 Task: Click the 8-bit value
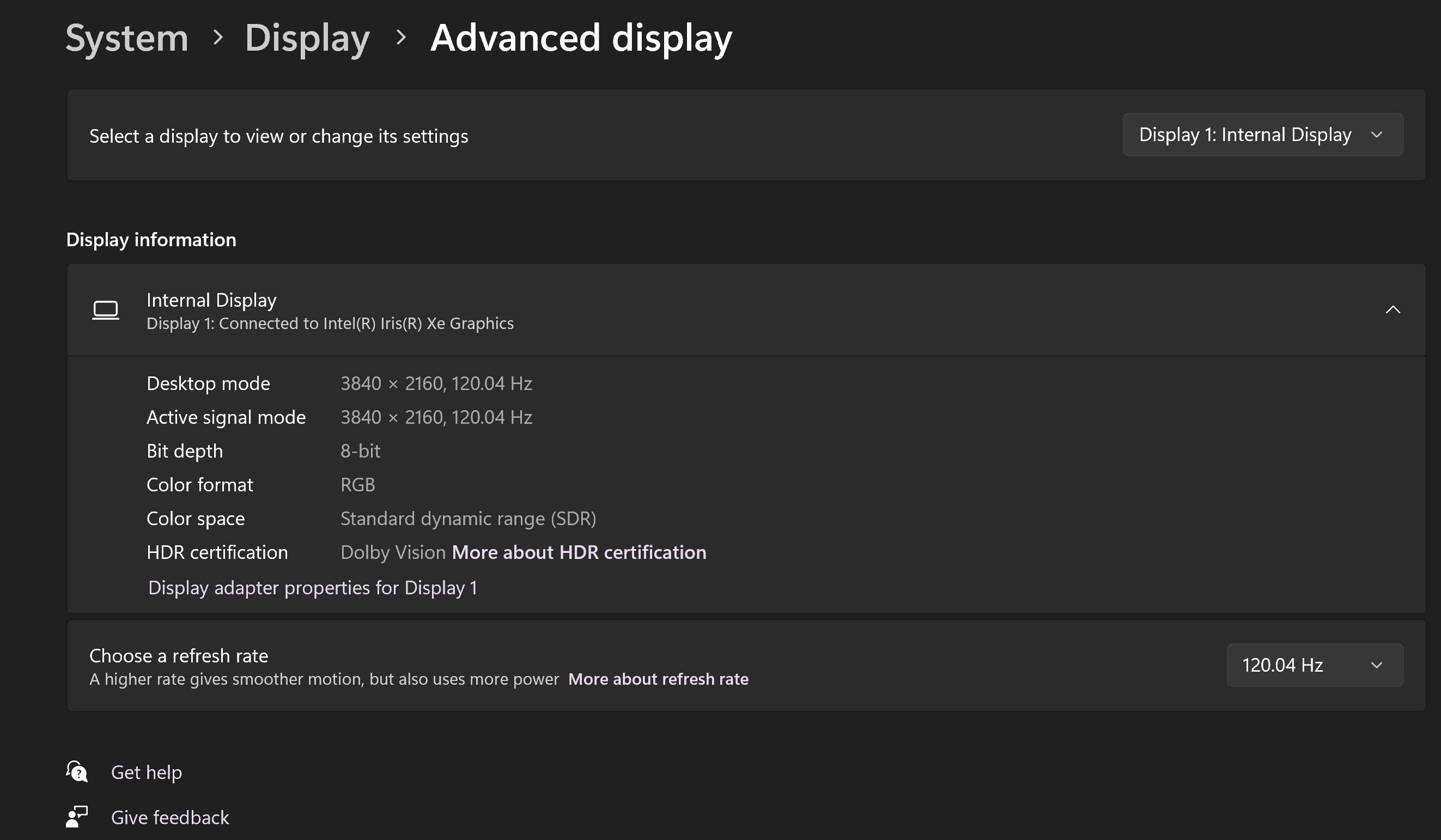click(360, 451)
